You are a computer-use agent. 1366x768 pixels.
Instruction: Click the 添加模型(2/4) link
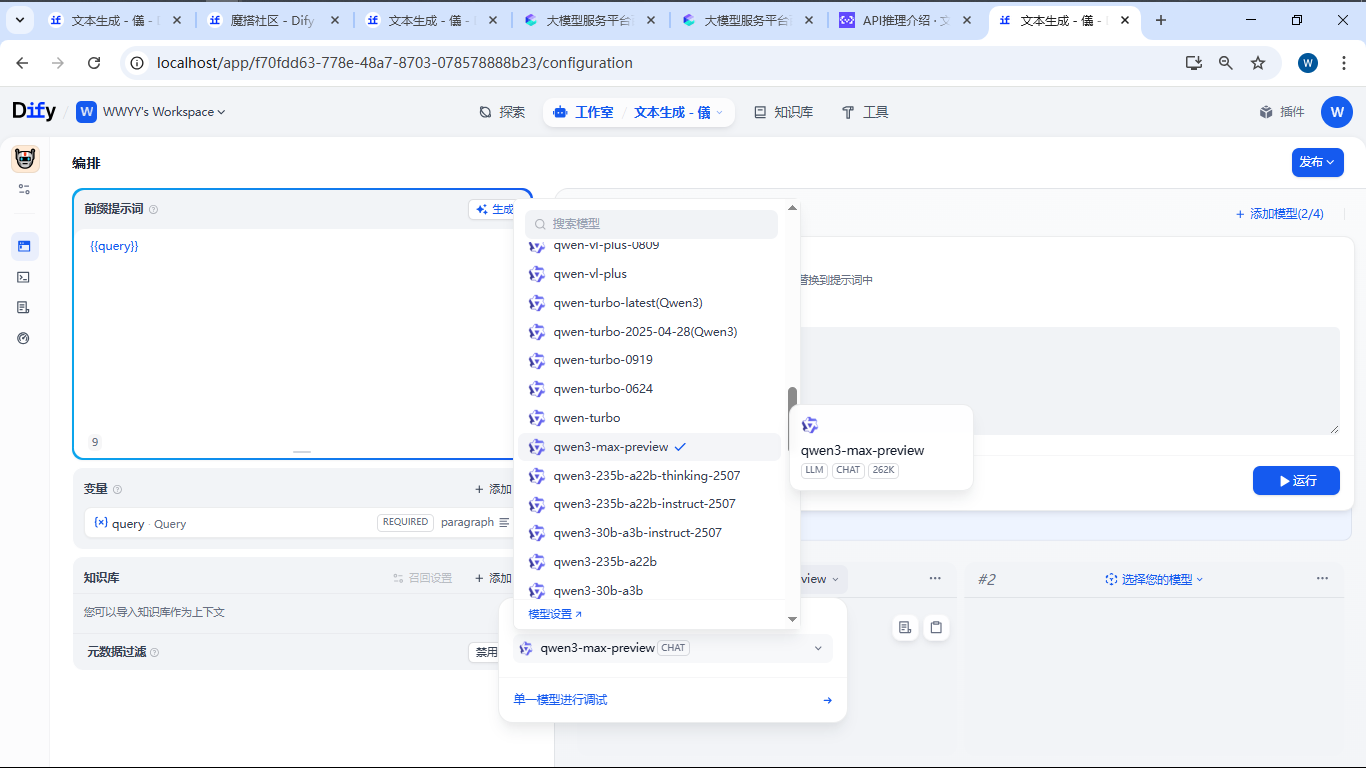point(1280,214)
